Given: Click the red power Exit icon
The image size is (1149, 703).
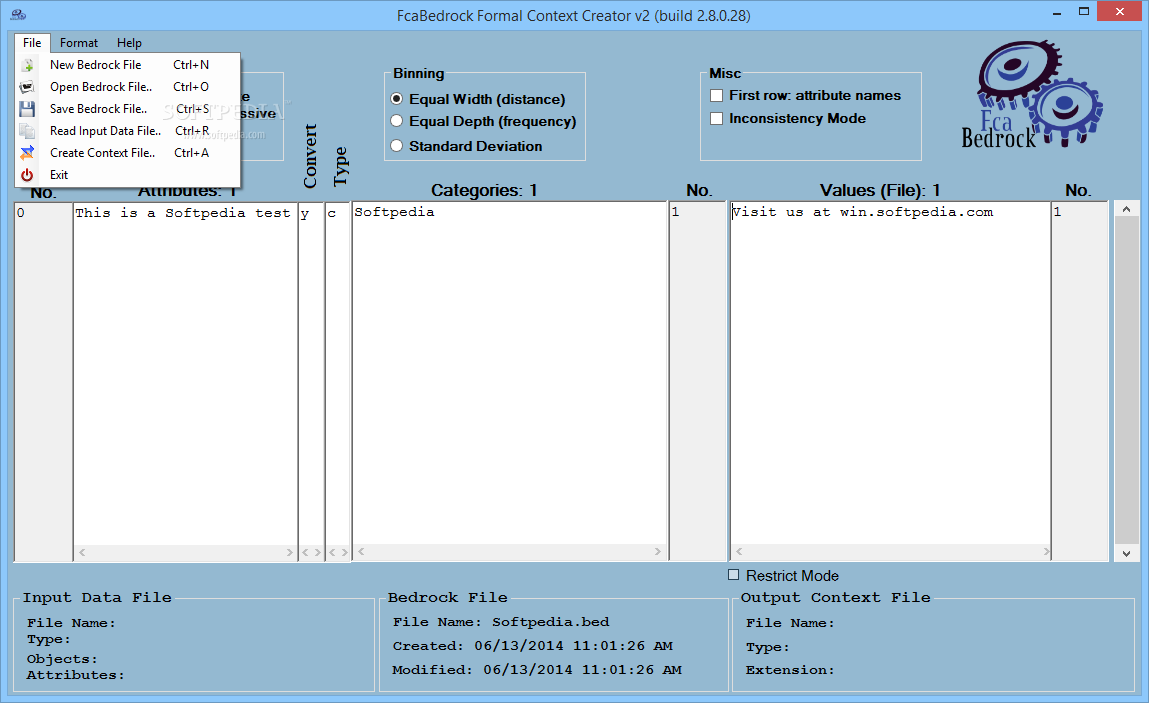Looking at the screenshot, I should [27, 175].
